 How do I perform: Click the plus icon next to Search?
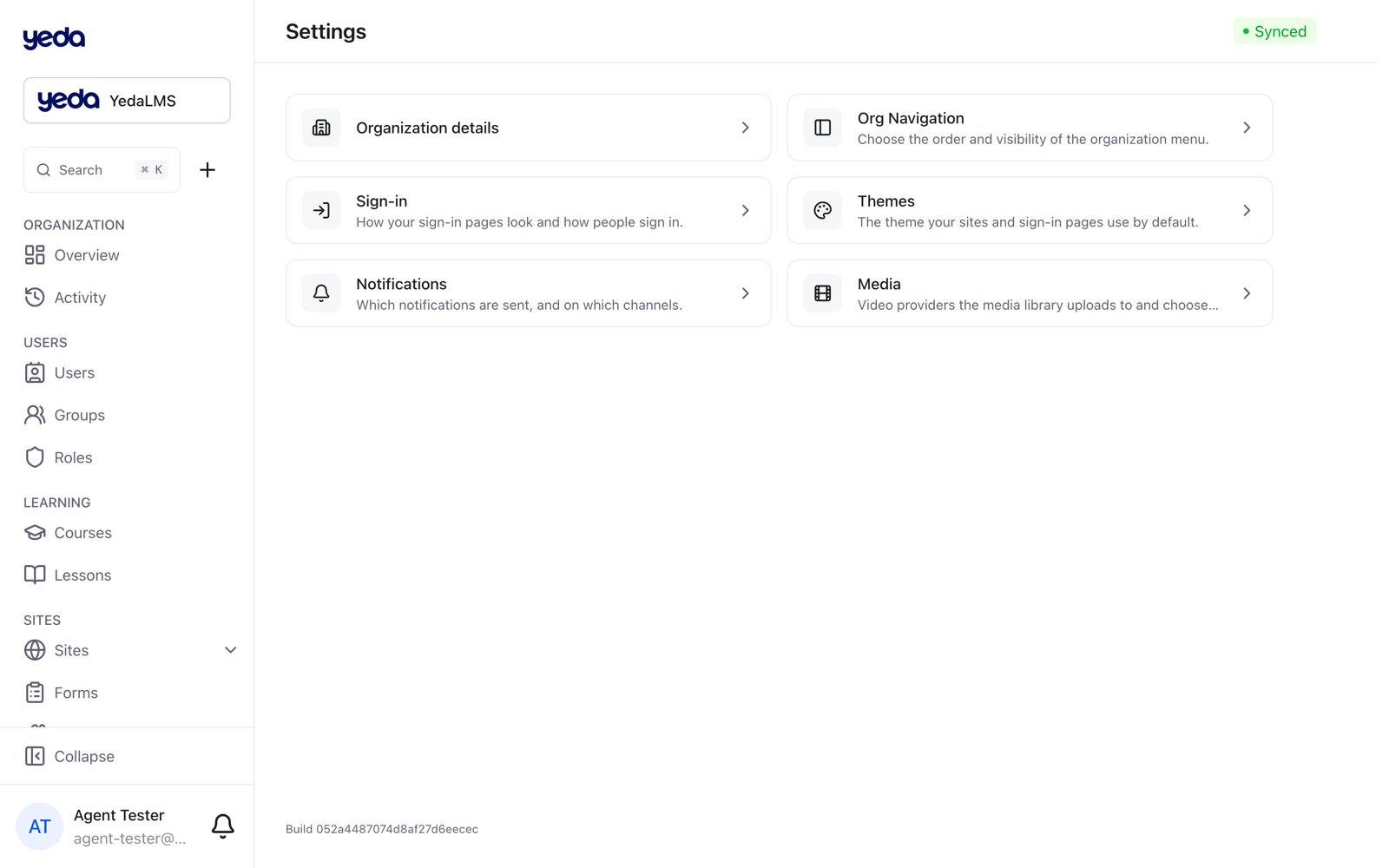click(207, 170)
